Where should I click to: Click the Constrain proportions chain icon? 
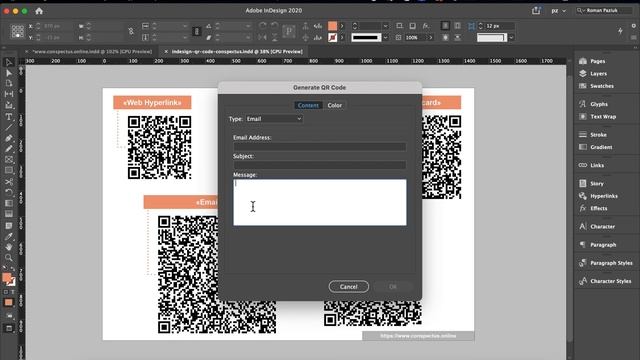pyautogui.click(x=131, y=31)
